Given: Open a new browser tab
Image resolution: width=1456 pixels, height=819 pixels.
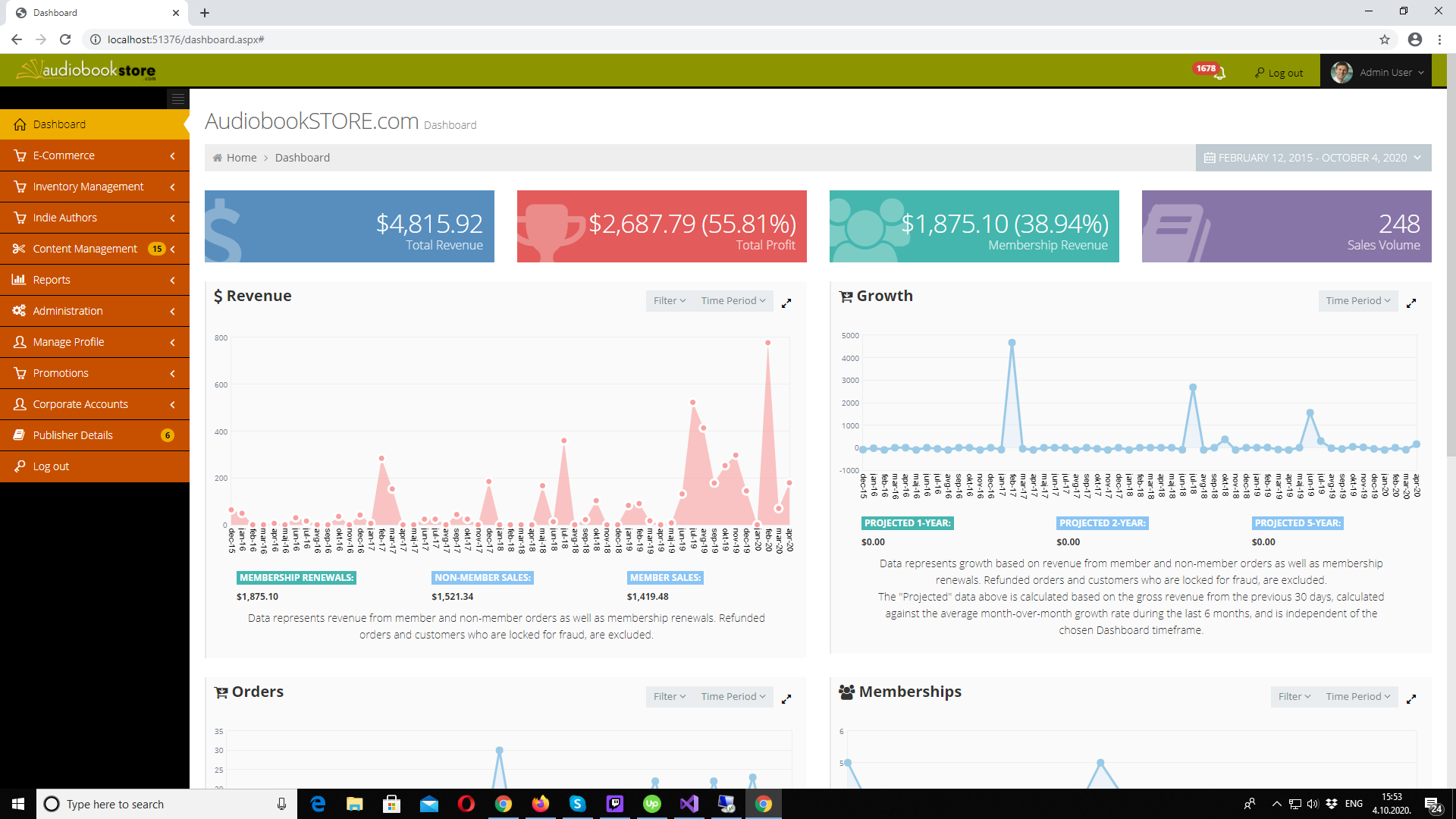Looking at the screenshot, I should 205,13.
